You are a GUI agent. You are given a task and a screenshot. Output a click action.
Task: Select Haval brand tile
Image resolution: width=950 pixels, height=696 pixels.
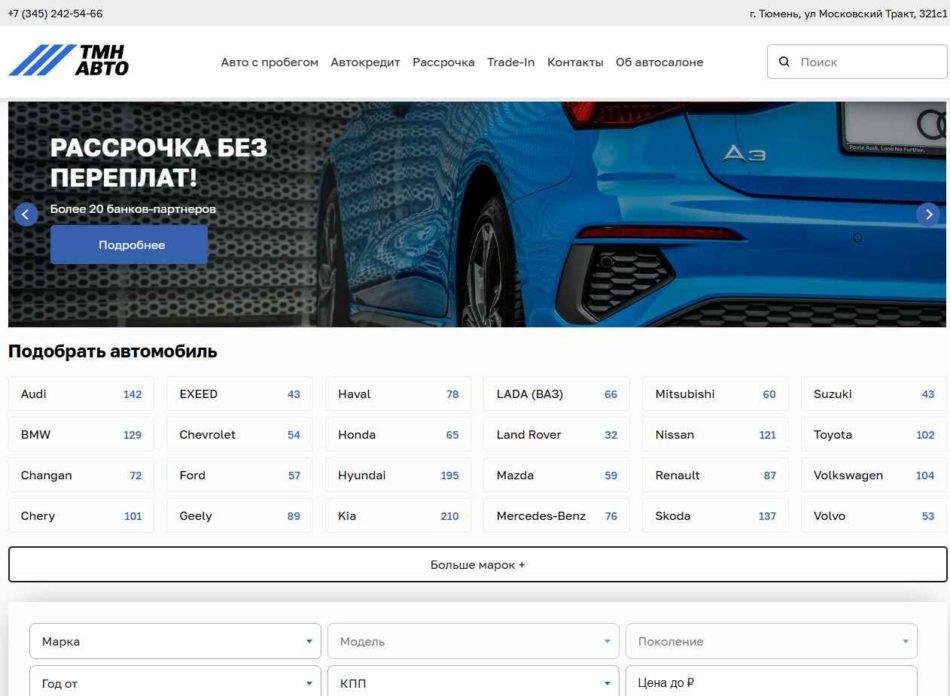[x=398, y=394]
